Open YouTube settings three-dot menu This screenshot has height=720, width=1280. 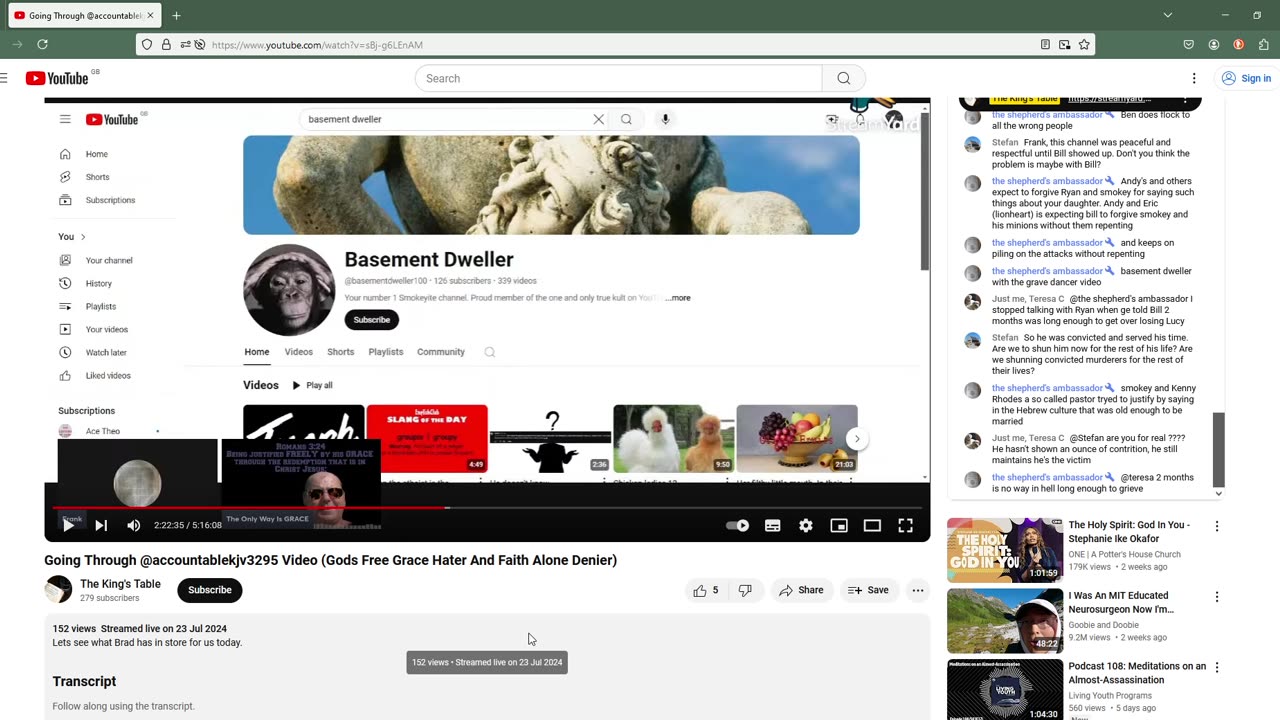click(1194, 78)
